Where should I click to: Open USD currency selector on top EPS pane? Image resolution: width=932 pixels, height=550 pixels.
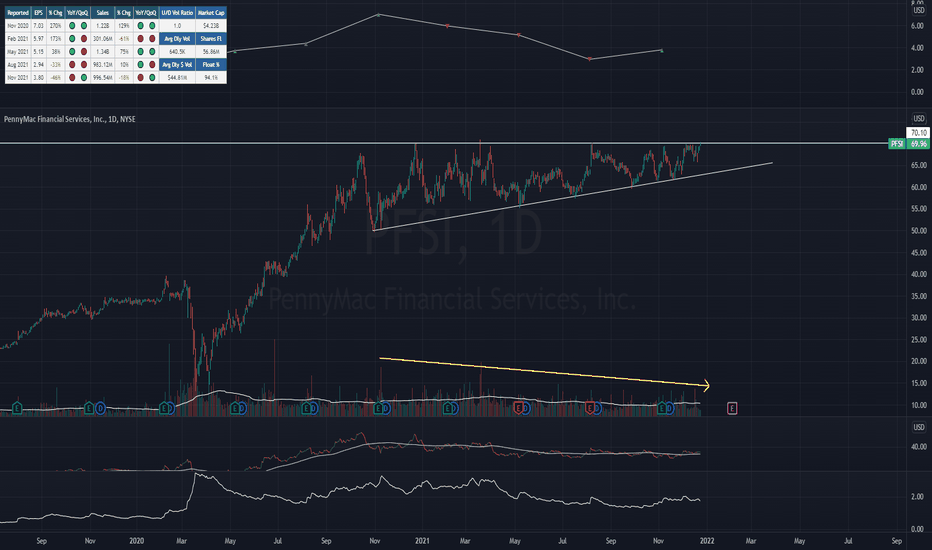pos(919,11)
